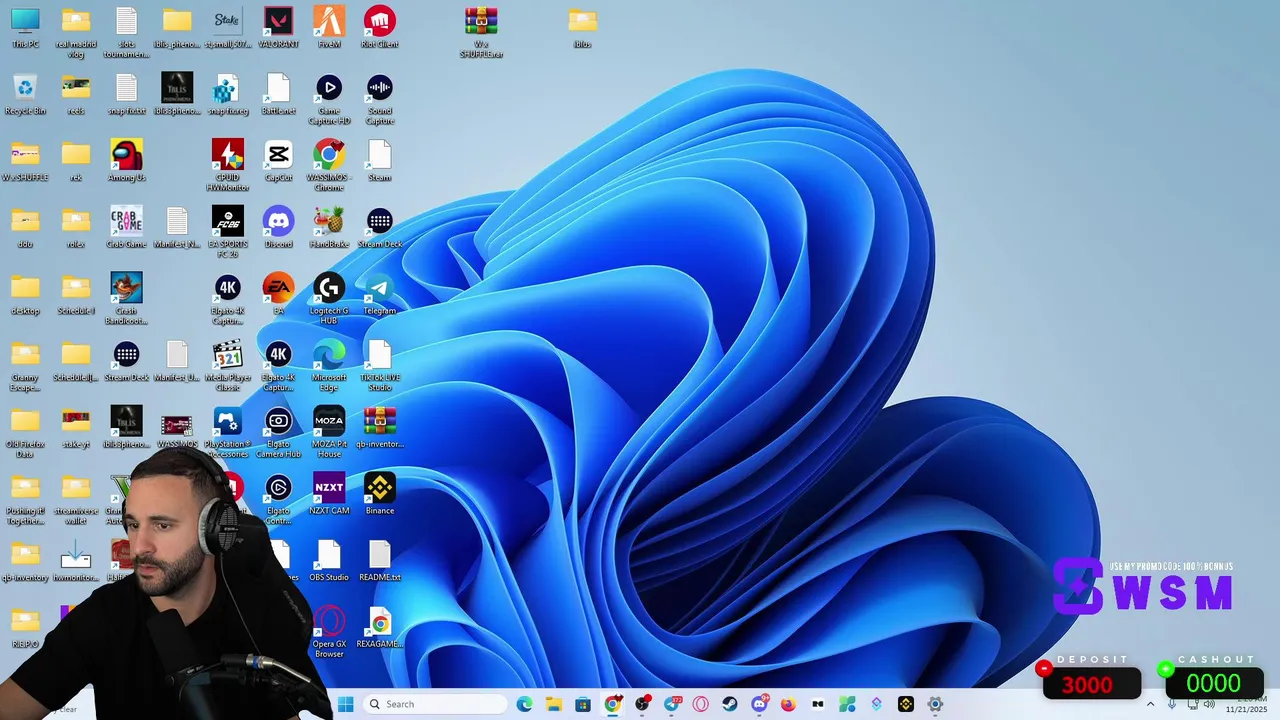This screenshot has height=720, width=1280.
Task: Open WASSIMOS - Chrome desktop shortcut
Action: (x=329, y=166)
